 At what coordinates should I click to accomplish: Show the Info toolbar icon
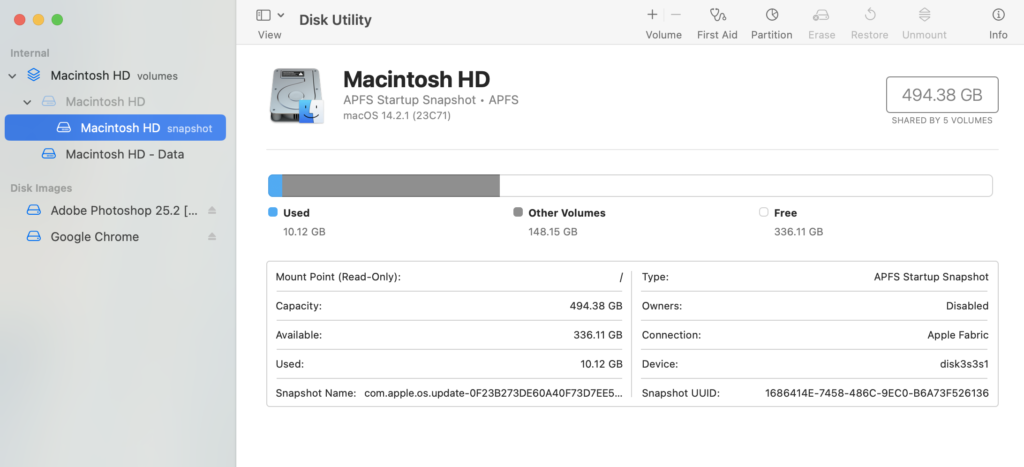coord(998,14)
